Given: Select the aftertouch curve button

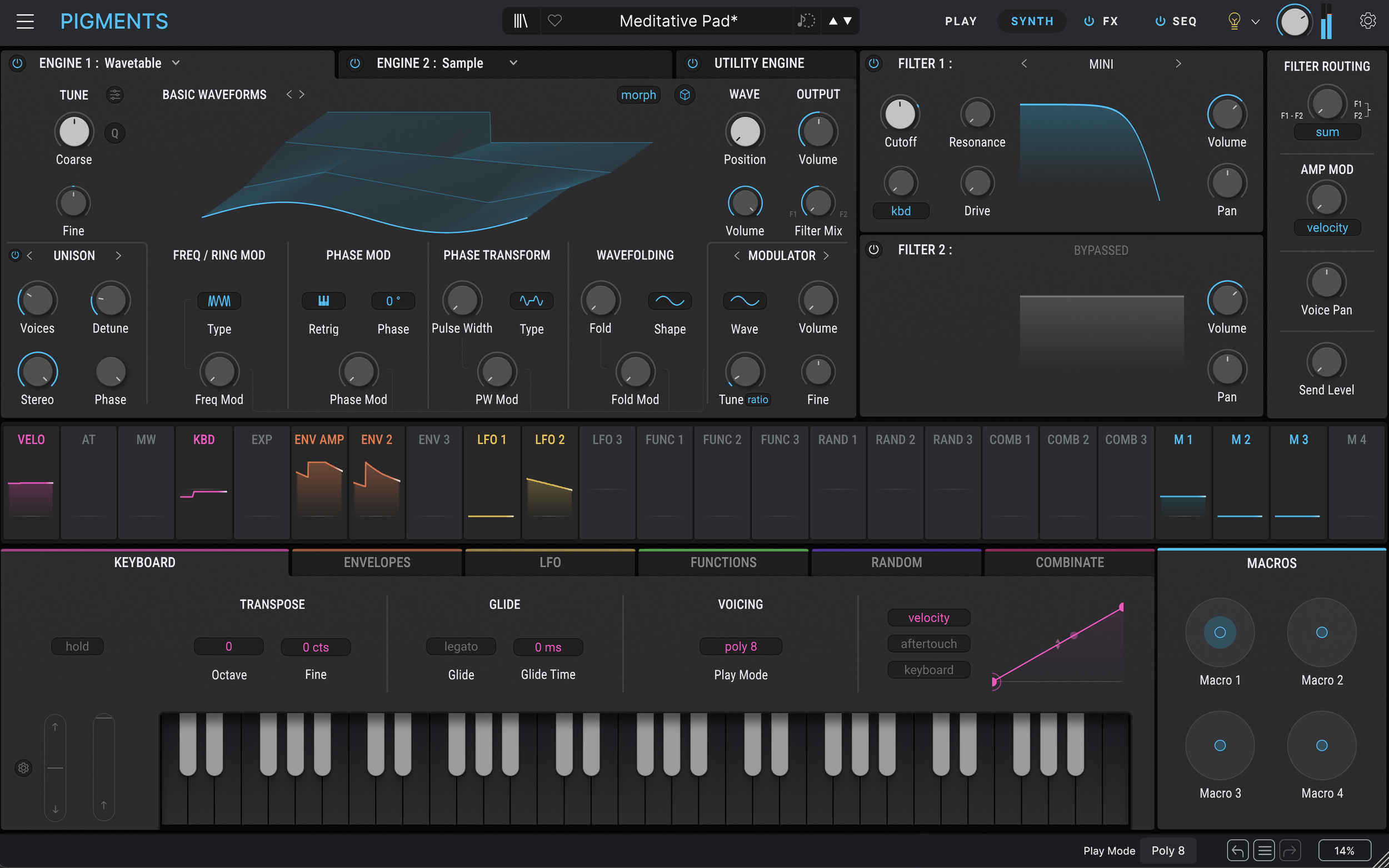Looking at the screenshot, I should tap(928, 644).
